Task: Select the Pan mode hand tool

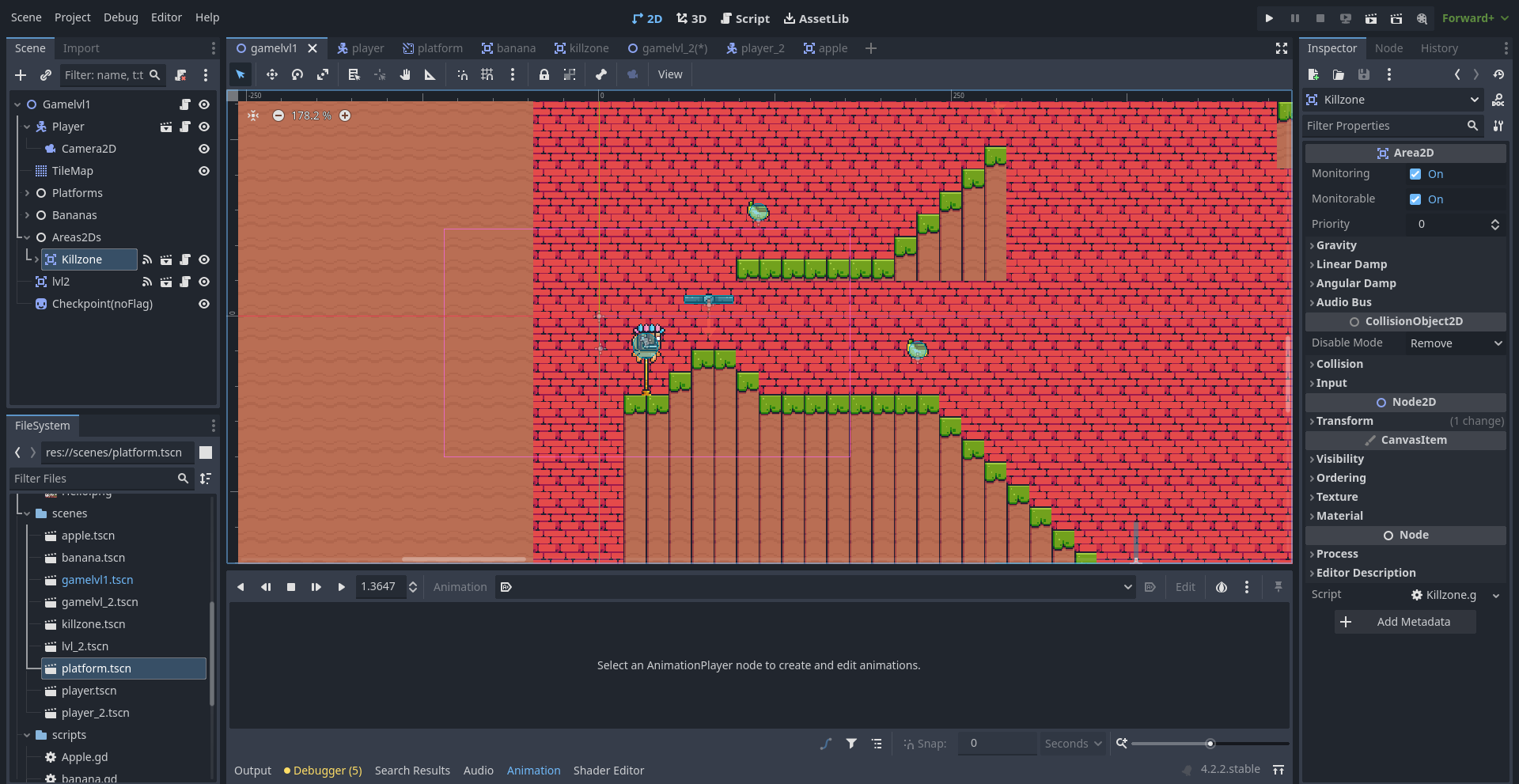Action: coord(405,74)
